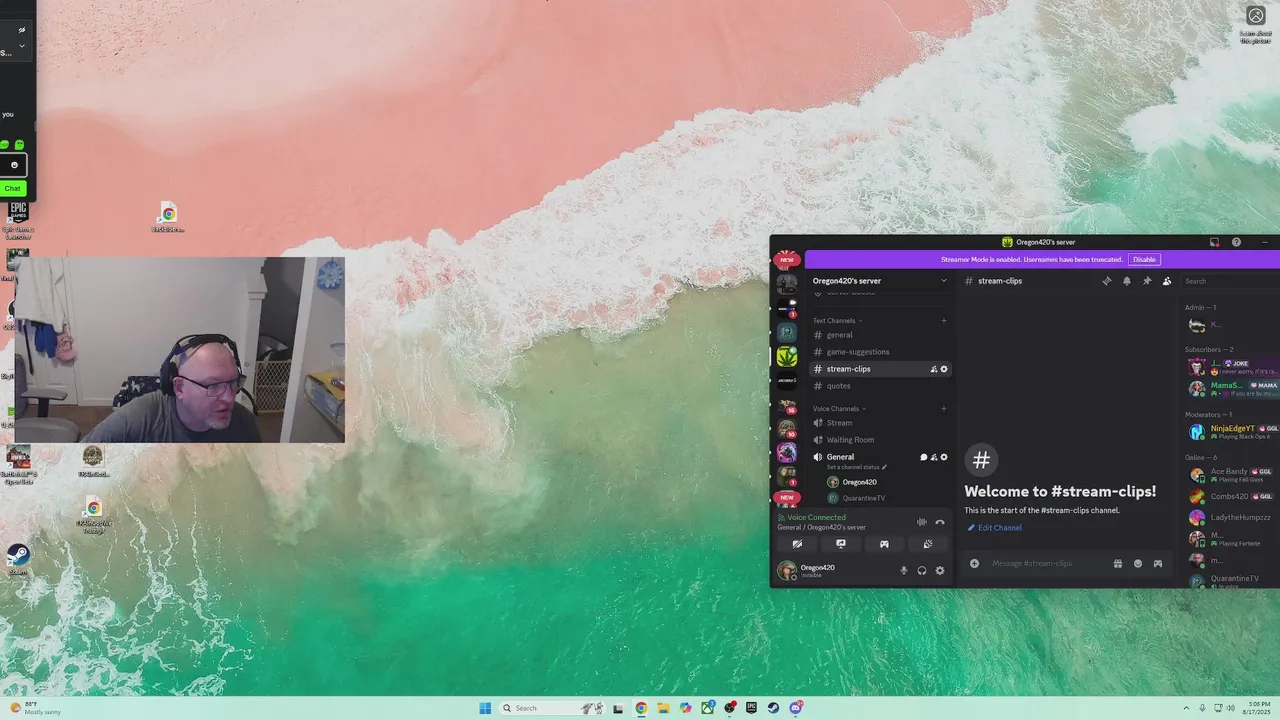Open the soundboard button
Viewport: 1280px width, 720px height.
[x=928, y=544]
